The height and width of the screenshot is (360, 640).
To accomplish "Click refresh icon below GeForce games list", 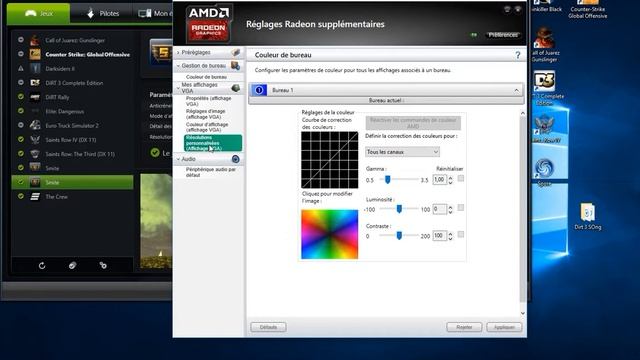I will pyautogui.click(x=42, y=265).
